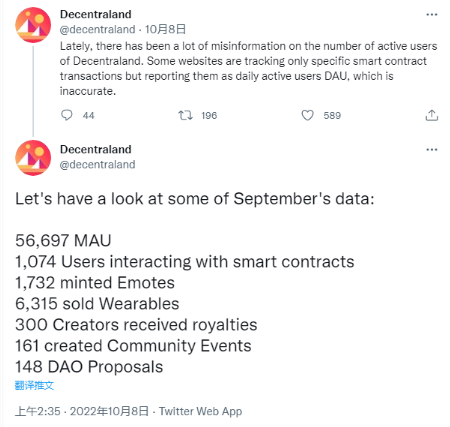Click the @decentraland handle in first tweet
450x427 pixels.
(97, 29)
